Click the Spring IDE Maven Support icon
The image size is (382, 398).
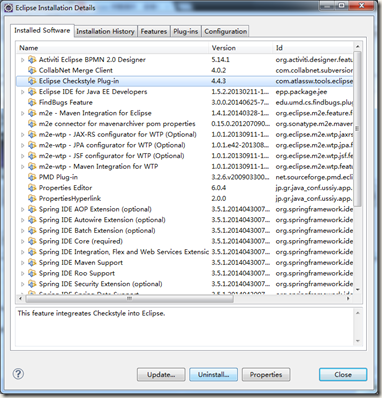(x=32, y=262)
